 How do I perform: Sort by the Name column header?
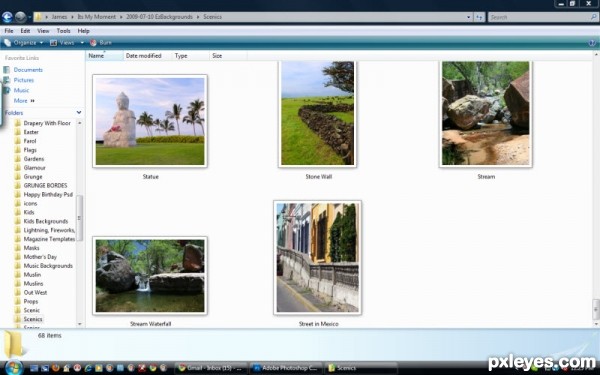(x=104, y=56)
